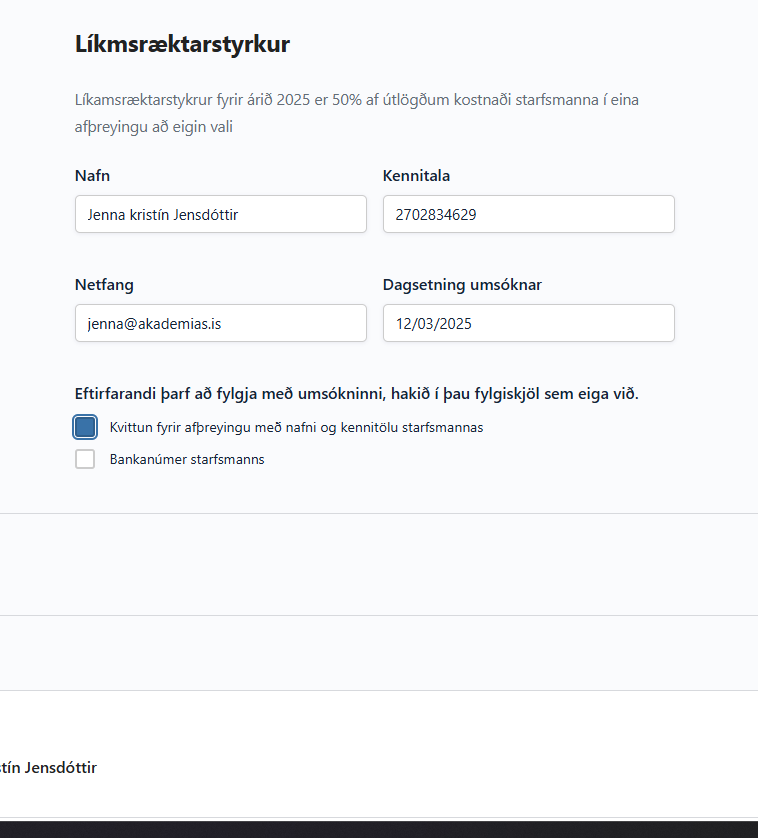
Task: Click the Nafn field label
Action: (92, 176)
